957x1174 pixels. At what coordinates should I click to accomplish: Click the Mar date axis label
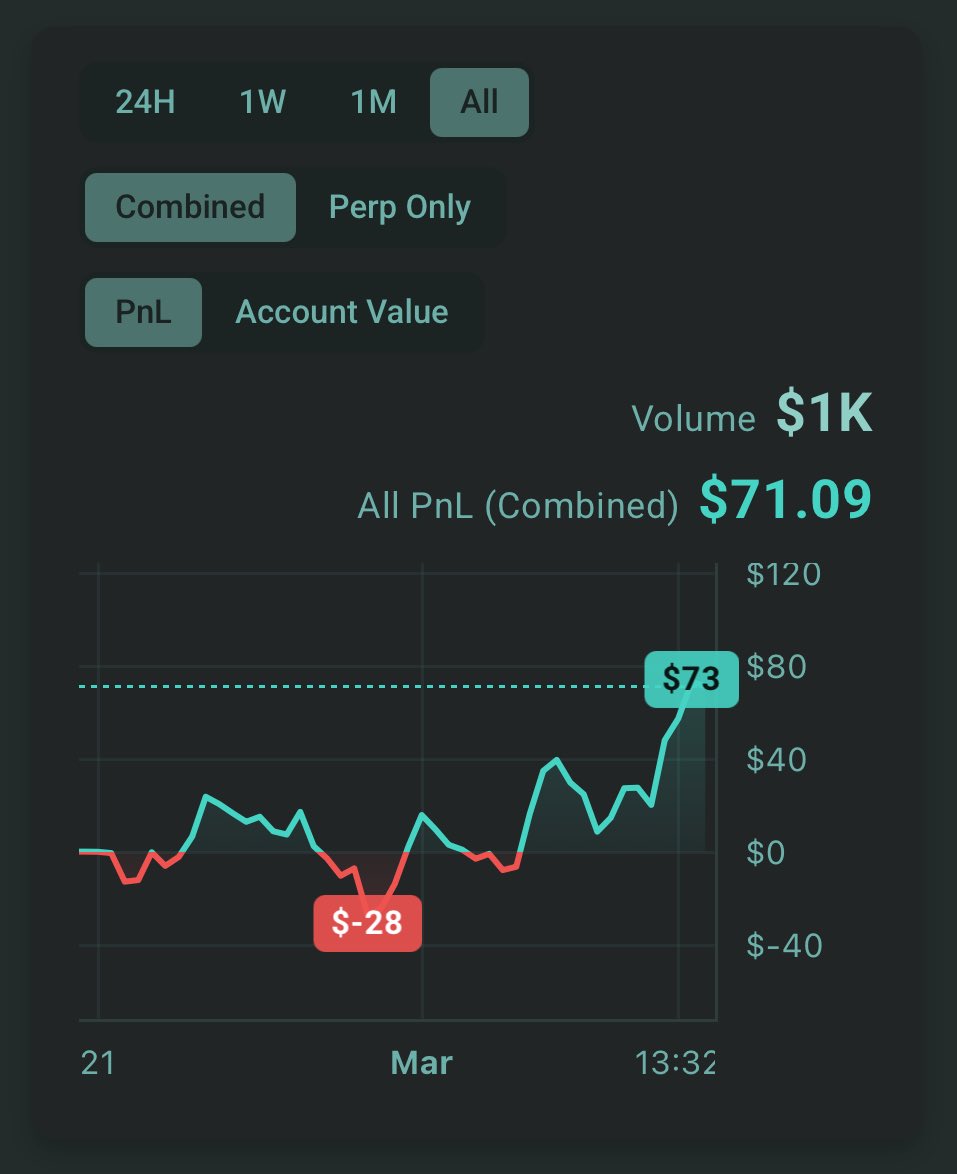pos(422,1062)
